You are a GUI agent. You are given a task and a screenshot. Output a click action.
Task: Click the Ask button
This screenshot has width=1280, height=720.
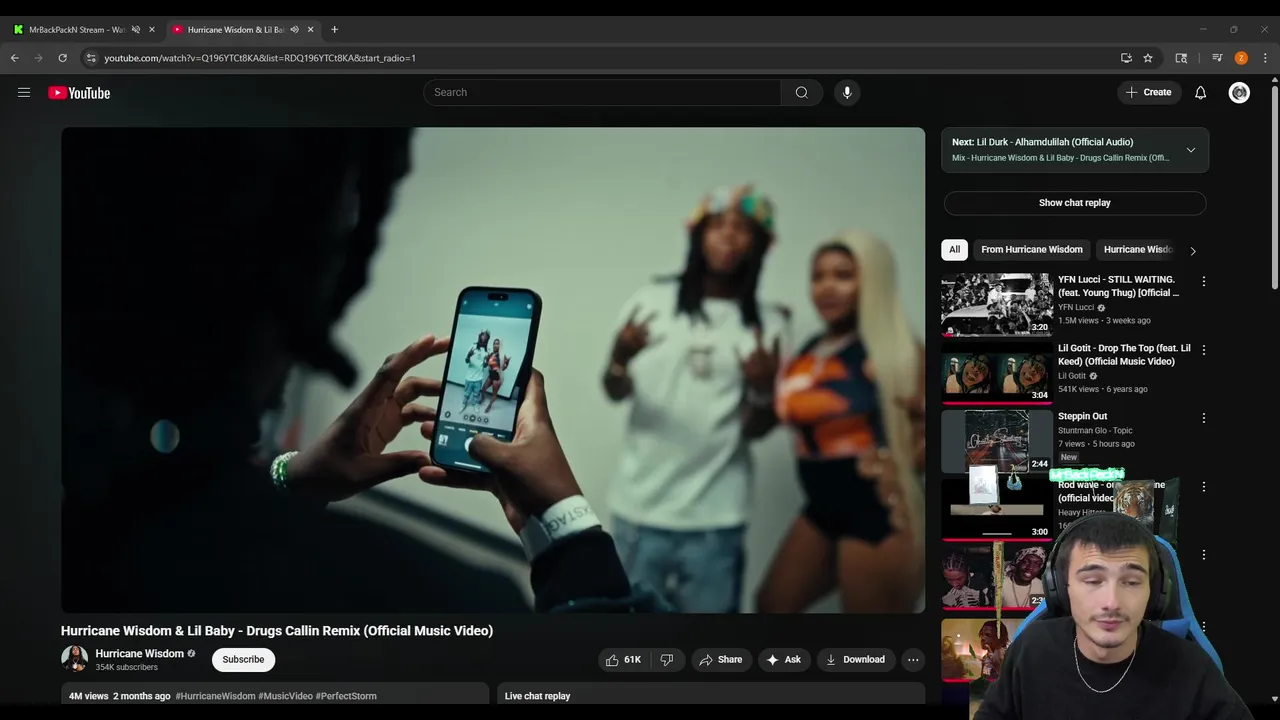(784, 659)
